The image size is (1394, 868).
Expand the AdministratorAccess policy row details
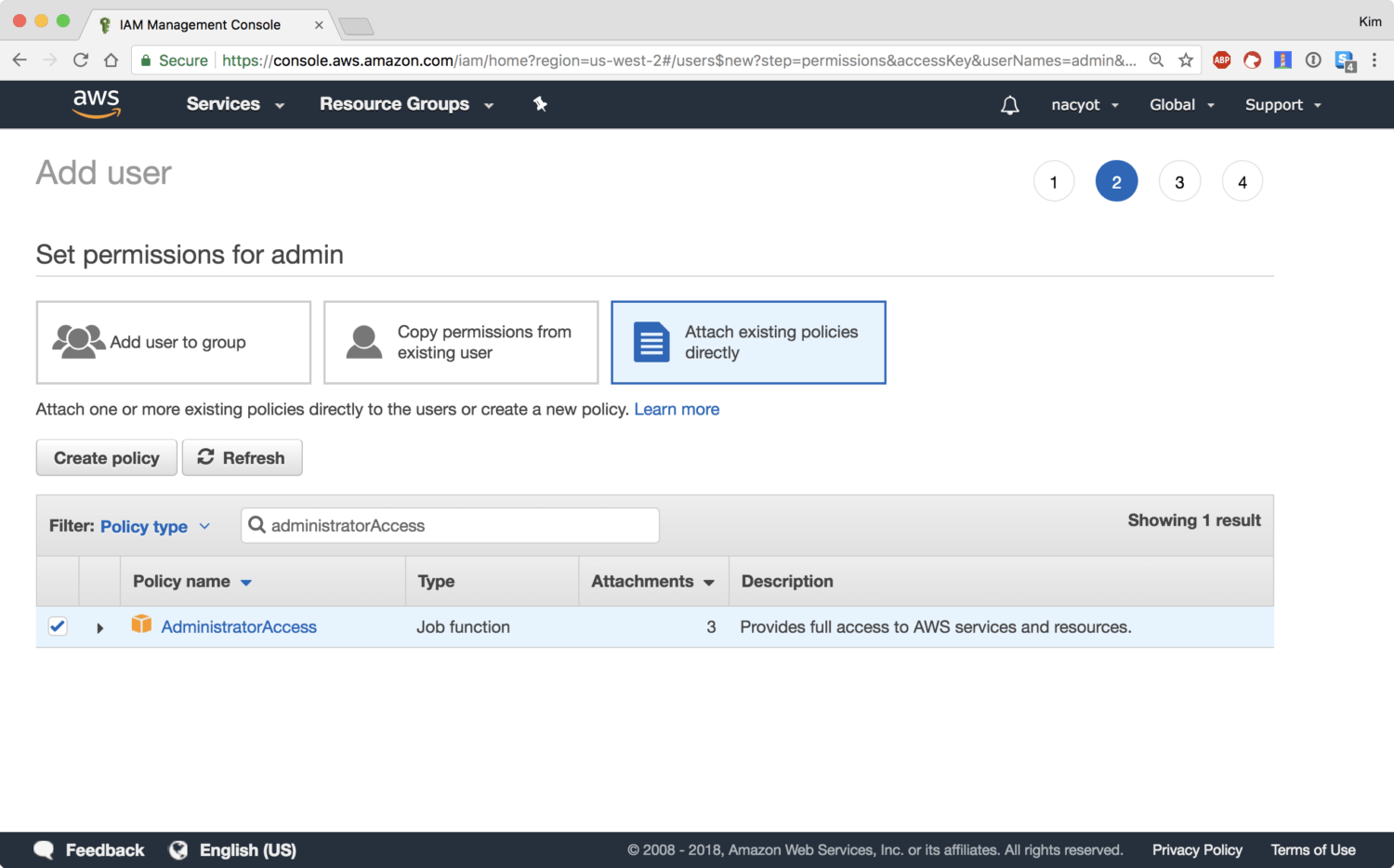(x=99, y=628)
